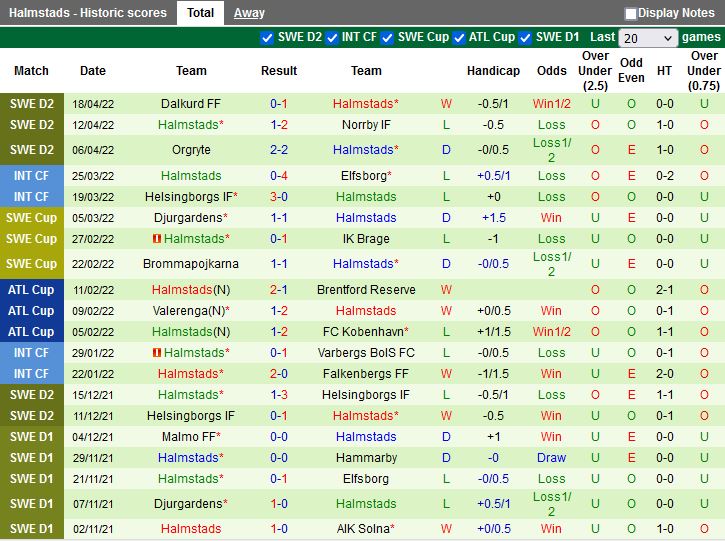Click the Handicap column header
The width and height of the screenshot is (725, 541).
pos(493,71)
